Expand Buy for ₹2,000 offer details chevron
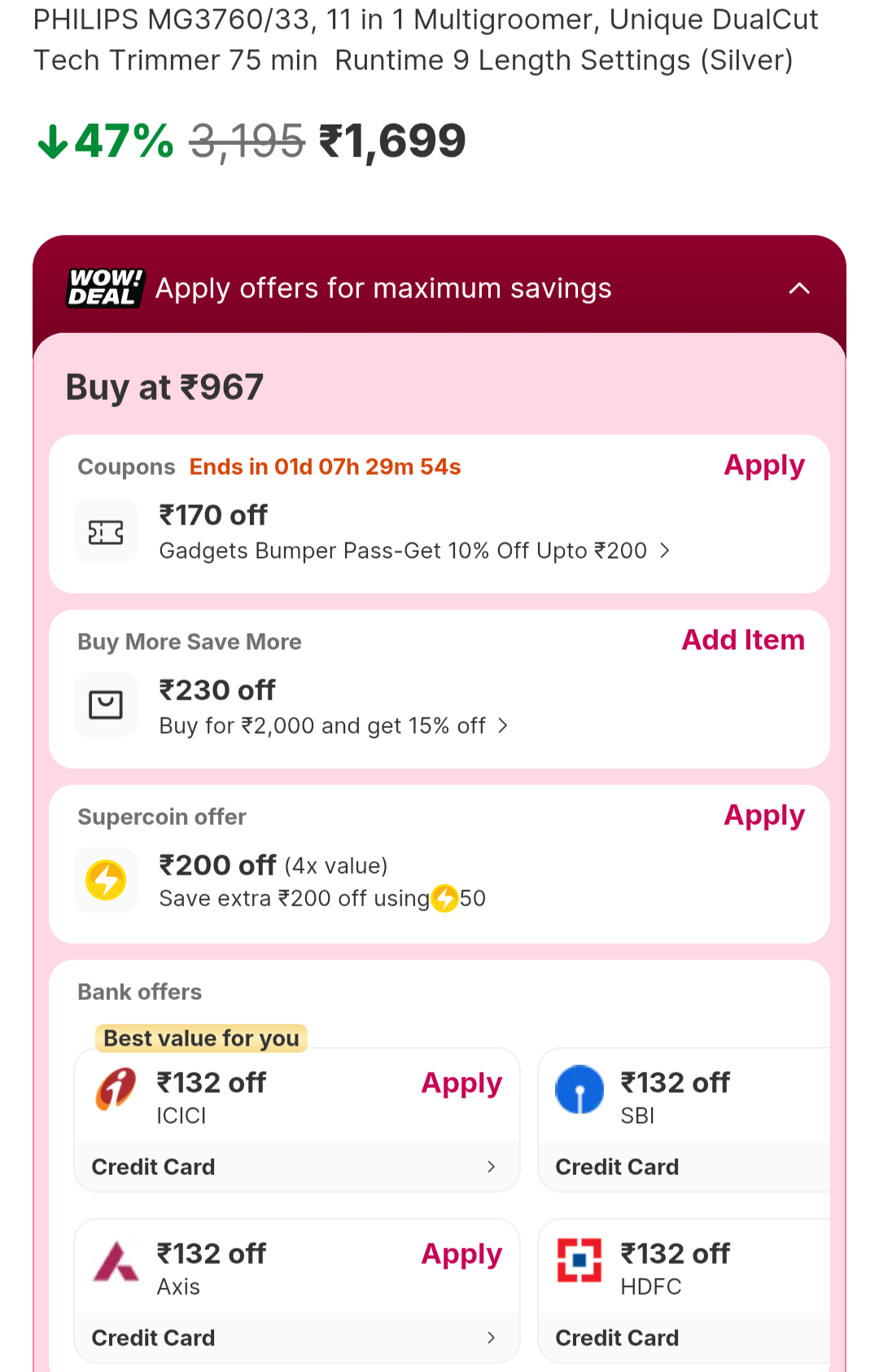Screen dimensions: 879x1372 click(503, 725)
